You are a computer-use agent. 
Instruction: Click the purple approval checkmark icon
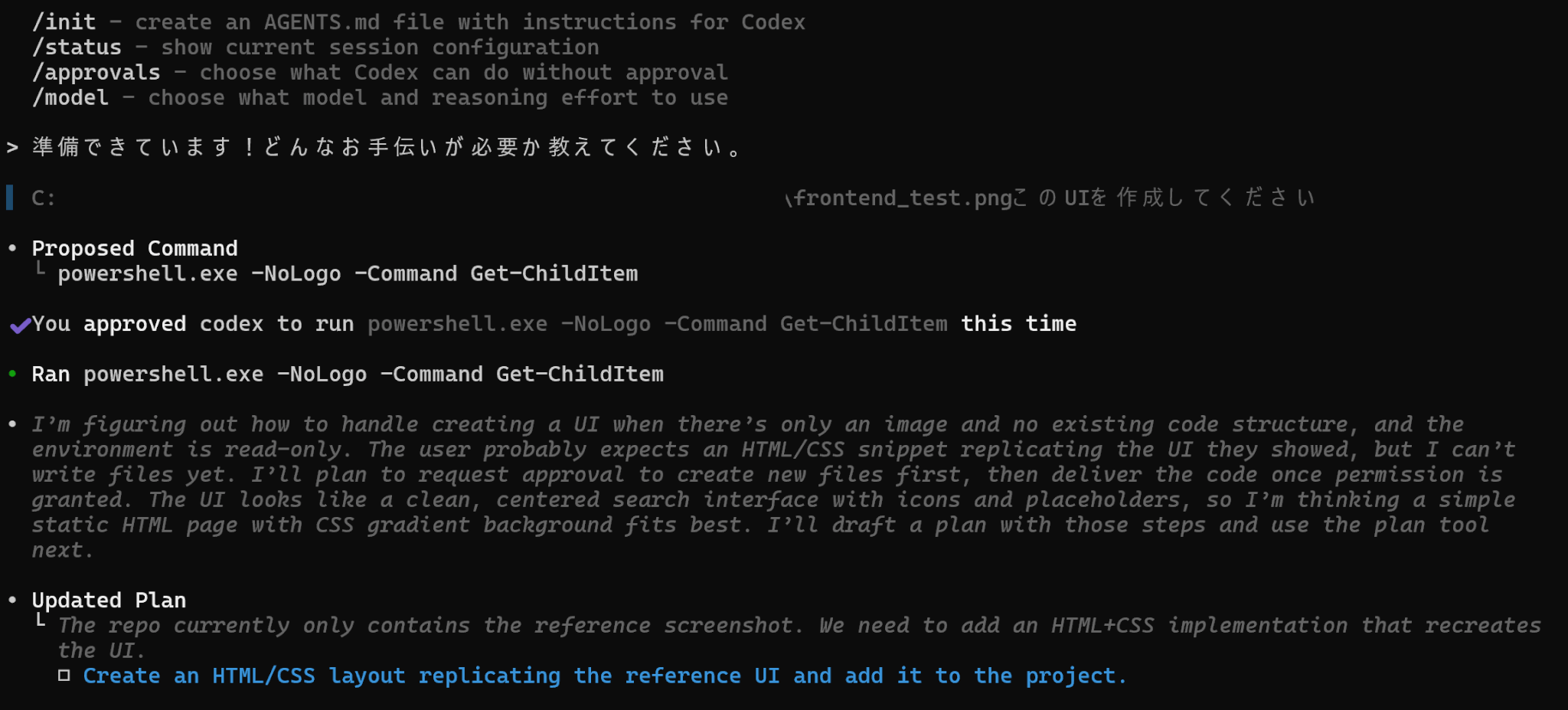click(20, 326)
